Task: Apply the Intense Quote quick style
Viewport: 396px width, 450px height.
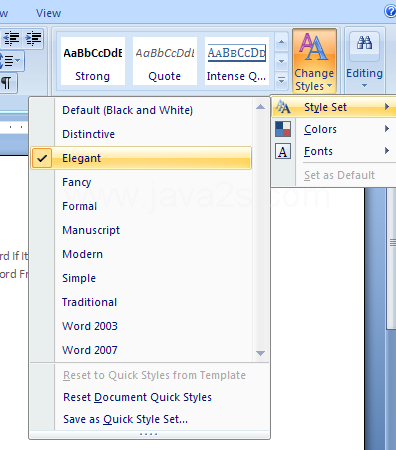Action: point(237,61)
